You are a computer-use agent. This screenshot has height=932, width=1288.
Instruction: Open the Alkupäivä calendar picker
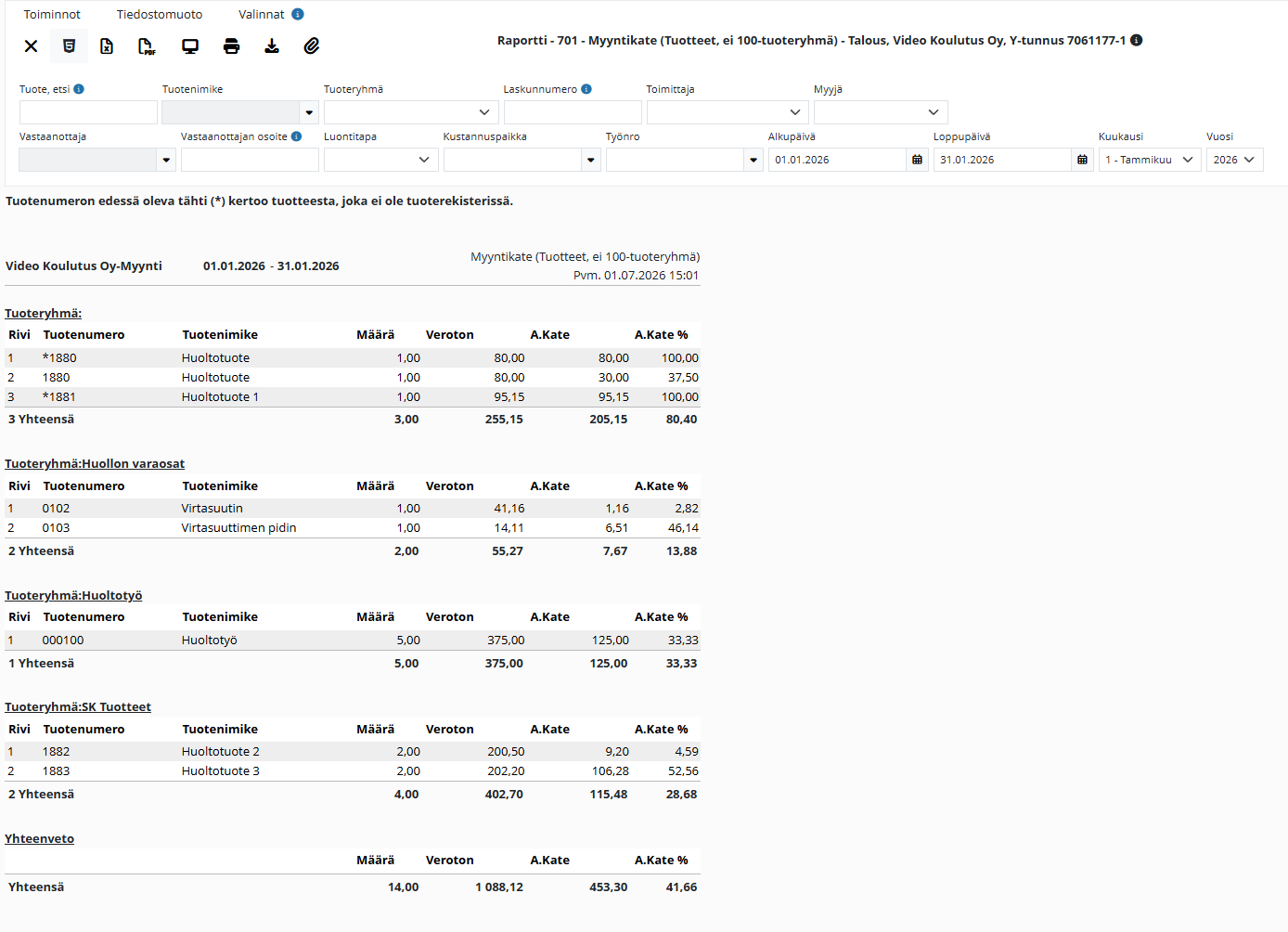[x=917, y=160]
